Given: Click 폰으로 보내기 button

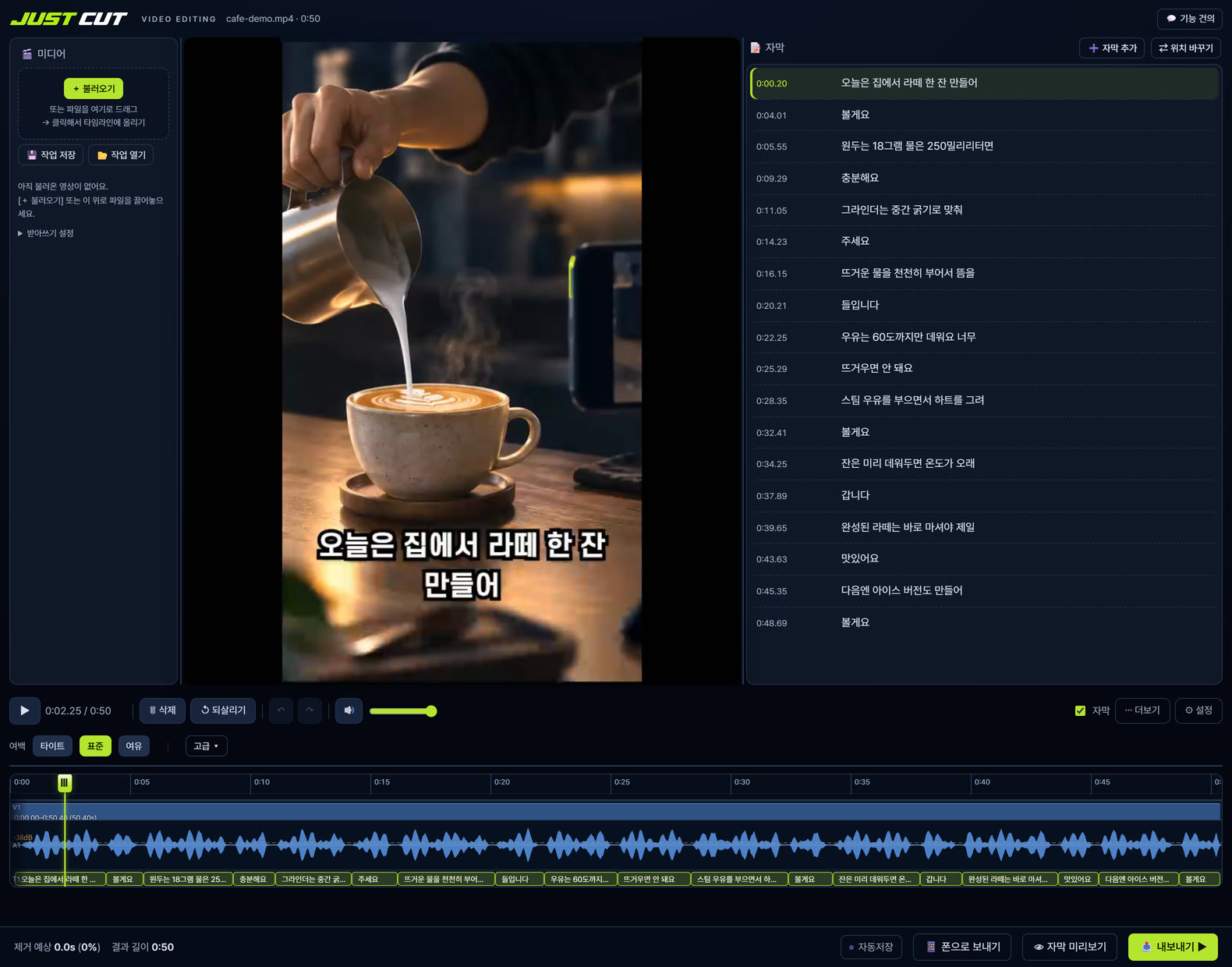Looking at the screenshot, I should click(962, 947).
